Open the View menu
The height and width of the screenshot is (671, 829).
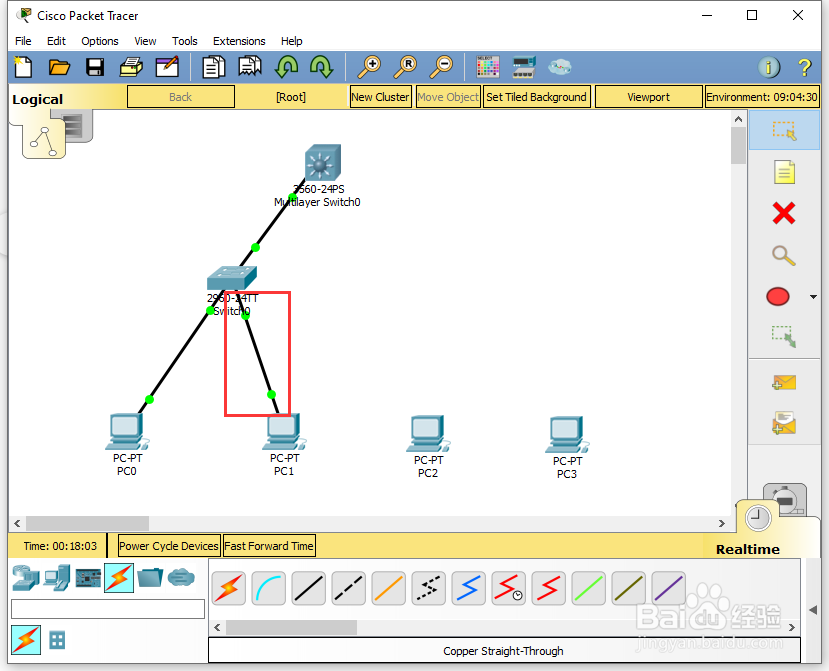(145, 41)
